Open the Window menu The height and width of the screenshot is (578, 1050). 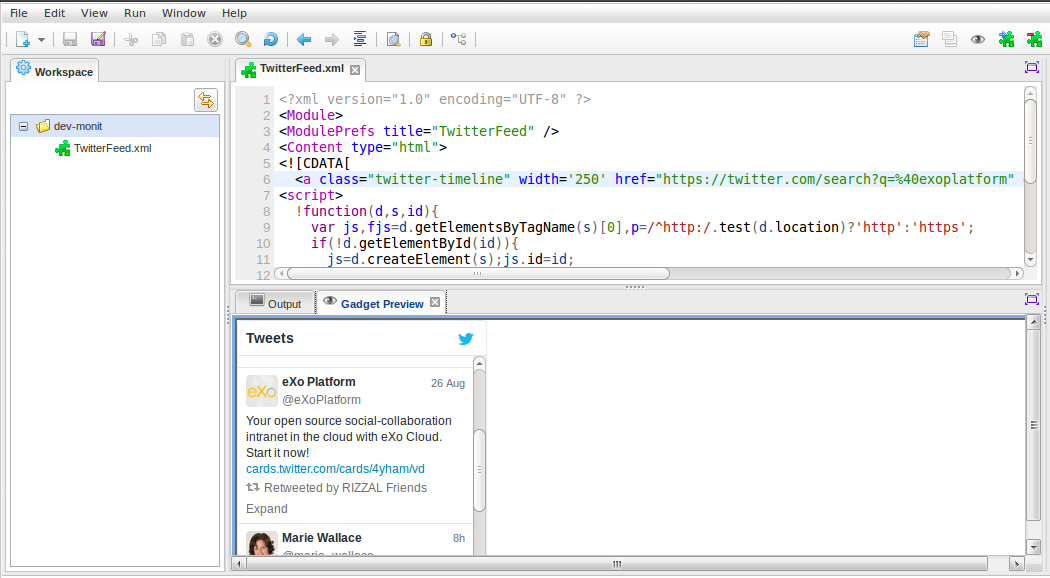coord(183,13)
